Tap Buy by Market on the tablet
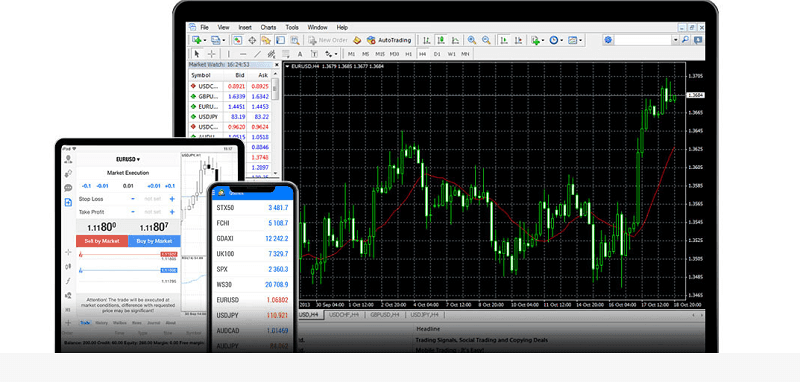Image resolution: width=800 pixels, height=382 pixels. pyautogui.click(x=154, y=241)
